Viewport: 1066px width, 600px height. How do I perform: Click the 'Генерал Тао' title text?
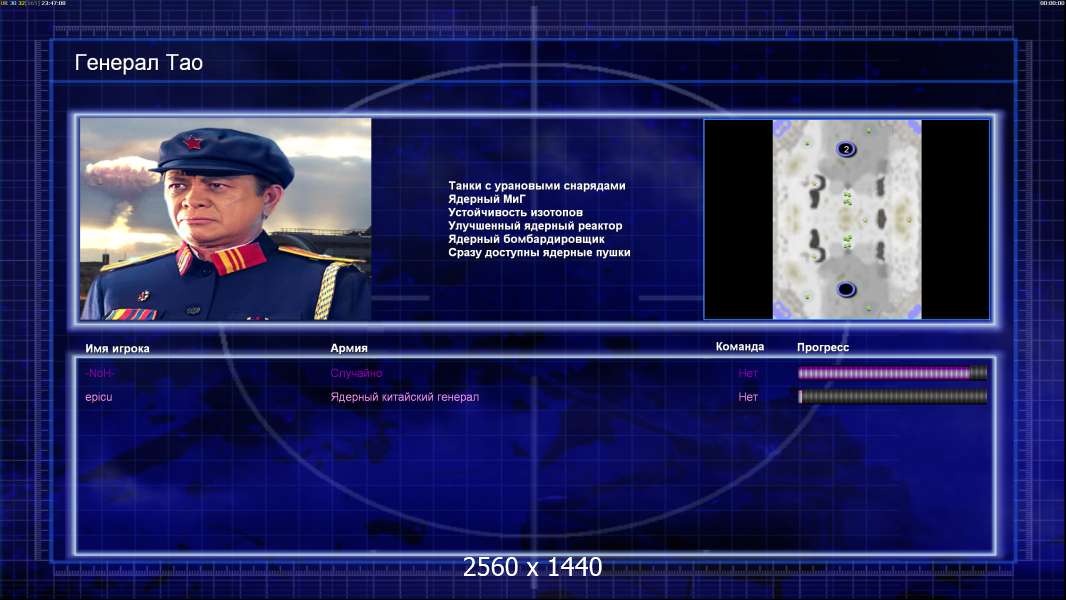139,63
